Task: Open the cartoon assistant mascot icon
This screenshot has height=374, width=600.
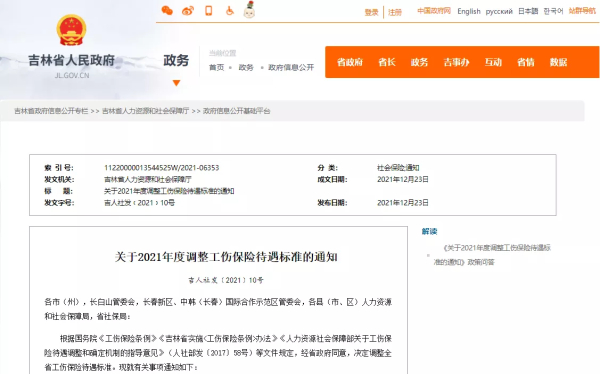Action: [x=249, y=10]
